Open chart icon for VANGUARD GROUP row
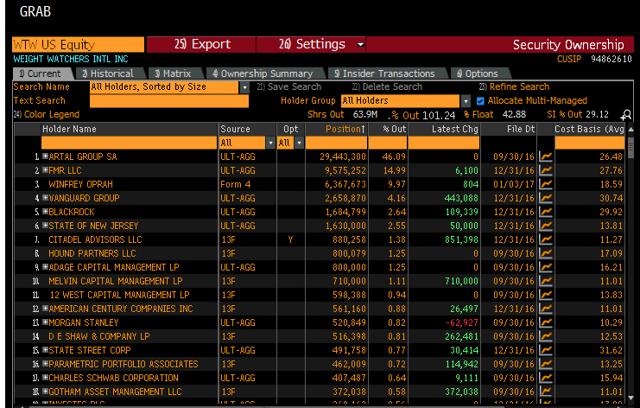Viewport: 640px width, 408px height. coord(546,198)
